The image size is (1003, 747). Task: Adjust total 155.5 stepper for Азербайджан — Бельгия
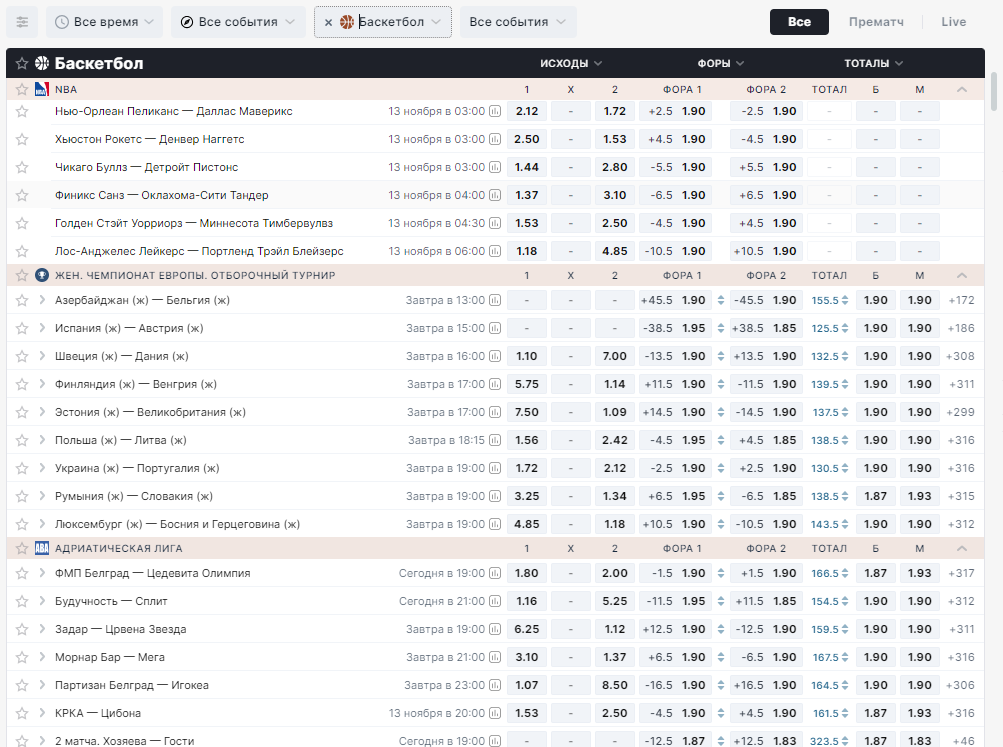click(x=846, y=300)
